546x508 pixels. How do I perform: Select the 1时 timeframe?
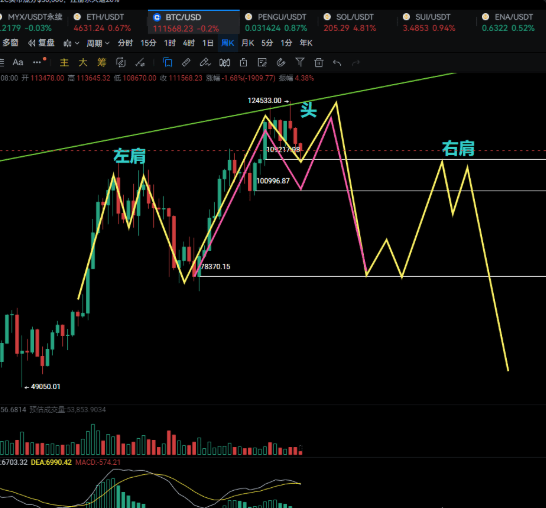[170, 43]
